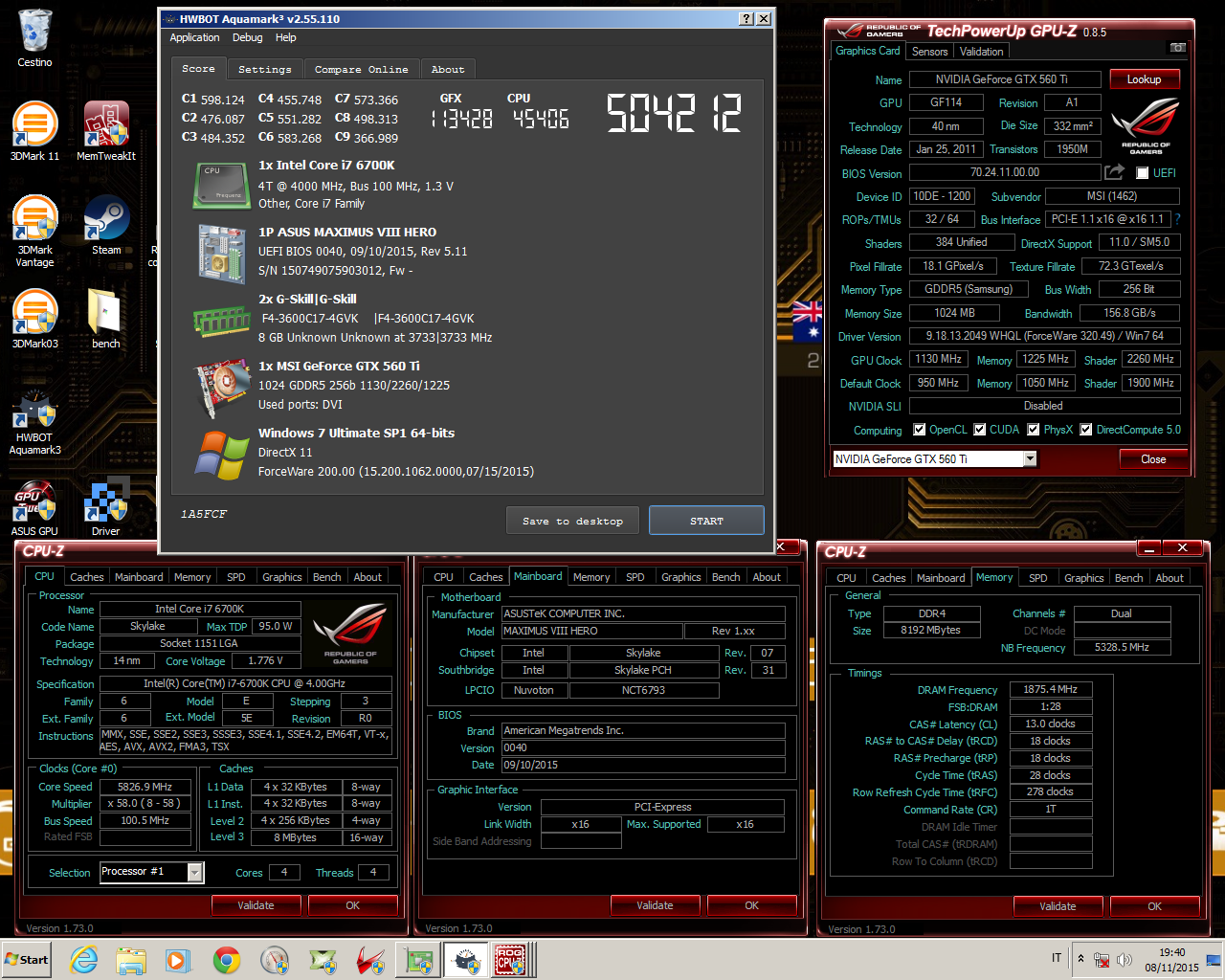Open Bench tab in left CPU-Z window
The width and height of the screenshot is (1225, 980).
[x=326, y=577]
